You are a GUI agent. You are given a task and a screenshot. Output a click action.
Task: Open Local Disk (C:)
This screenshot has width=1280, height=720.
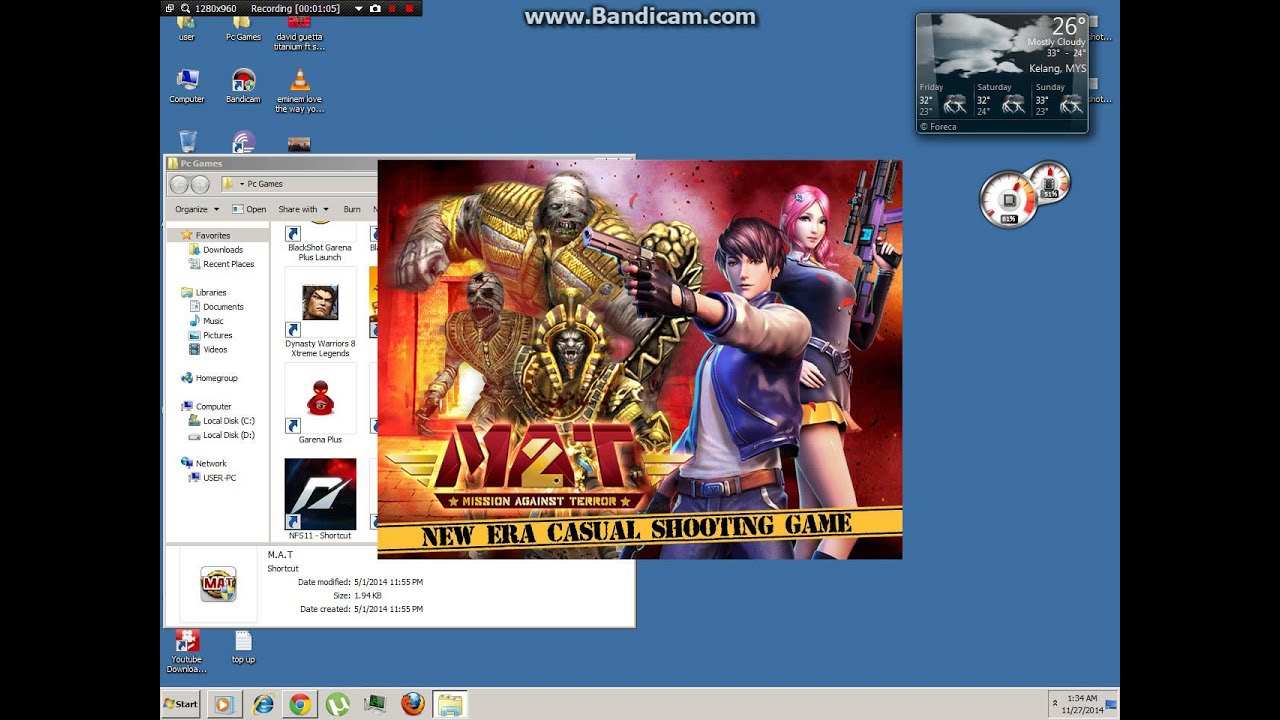tap(221, 421)
